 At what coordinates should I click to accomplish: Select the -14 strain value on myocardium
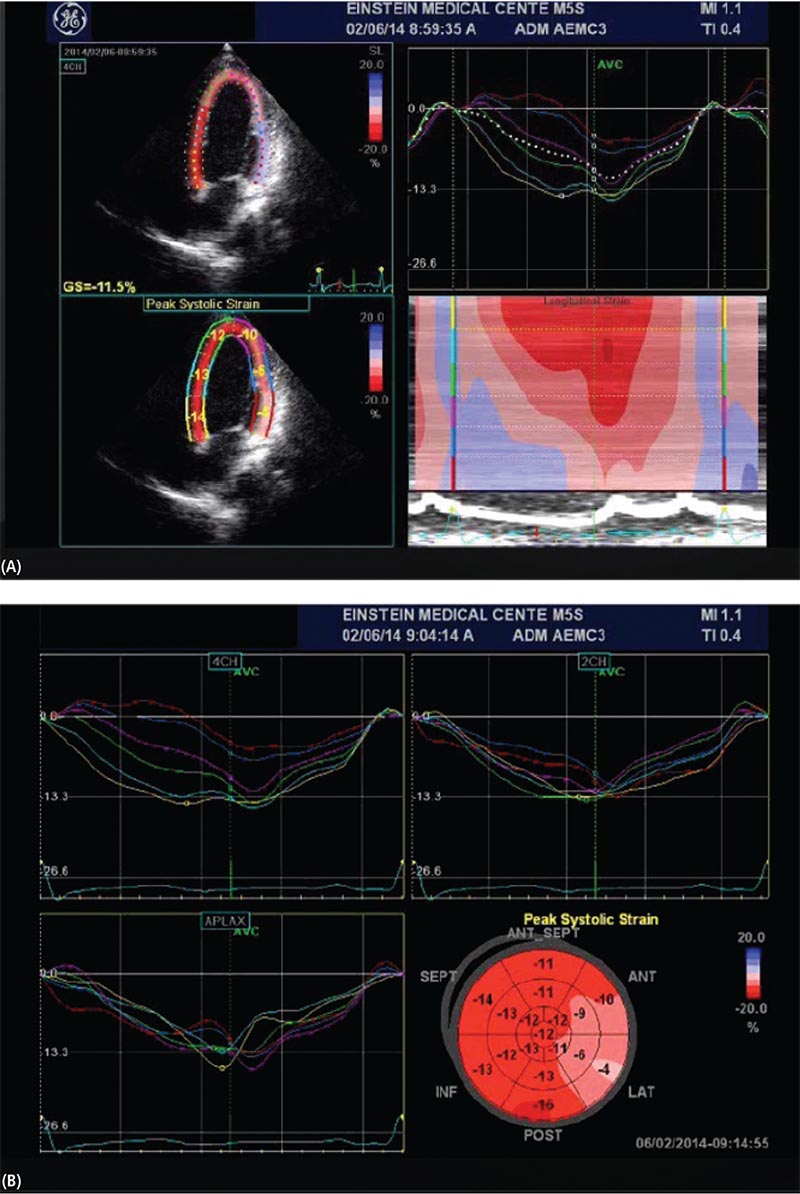pos(200,414)
